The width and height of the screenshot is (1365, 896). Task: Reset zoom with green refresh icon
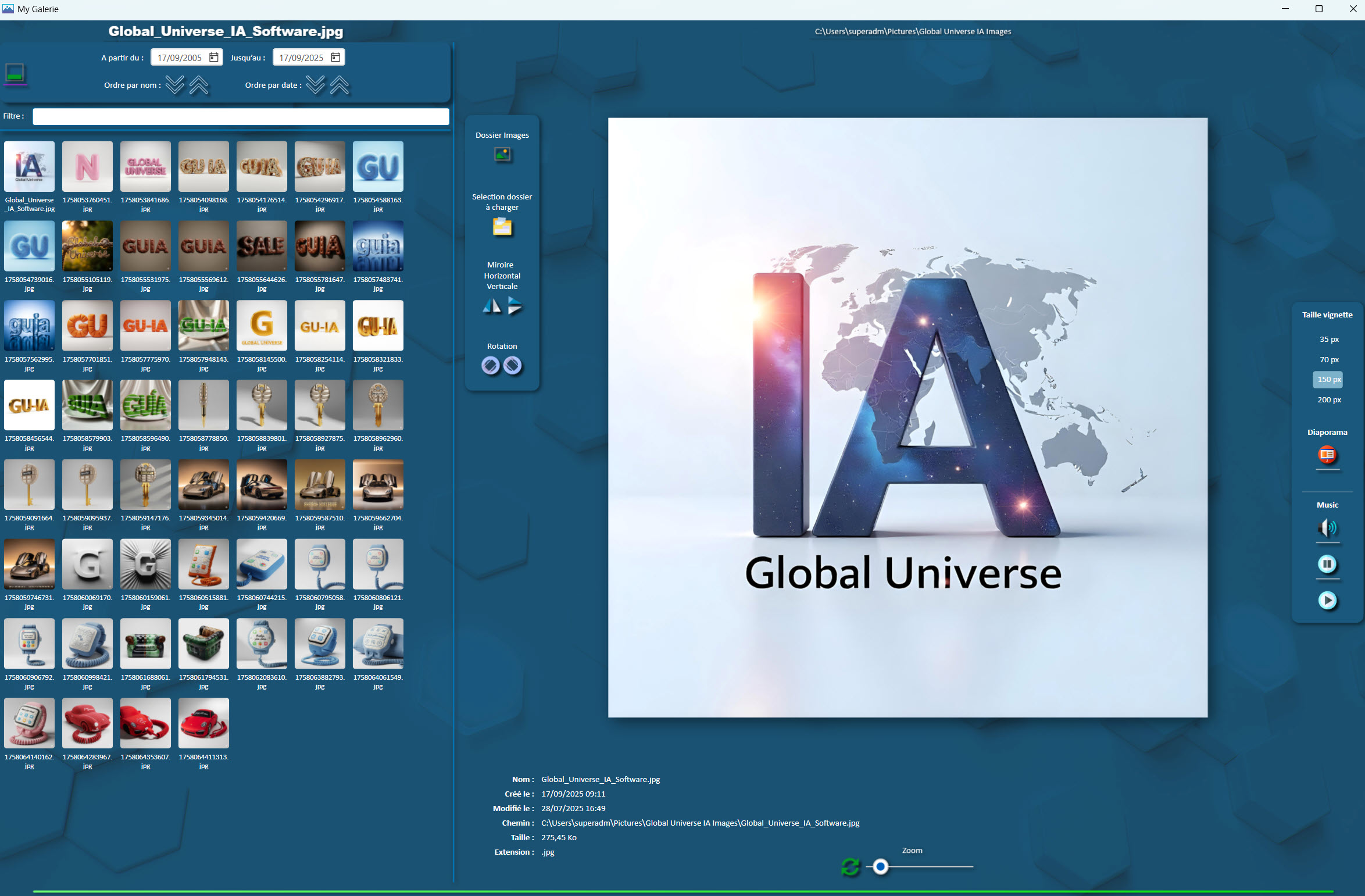click(850, 867)
